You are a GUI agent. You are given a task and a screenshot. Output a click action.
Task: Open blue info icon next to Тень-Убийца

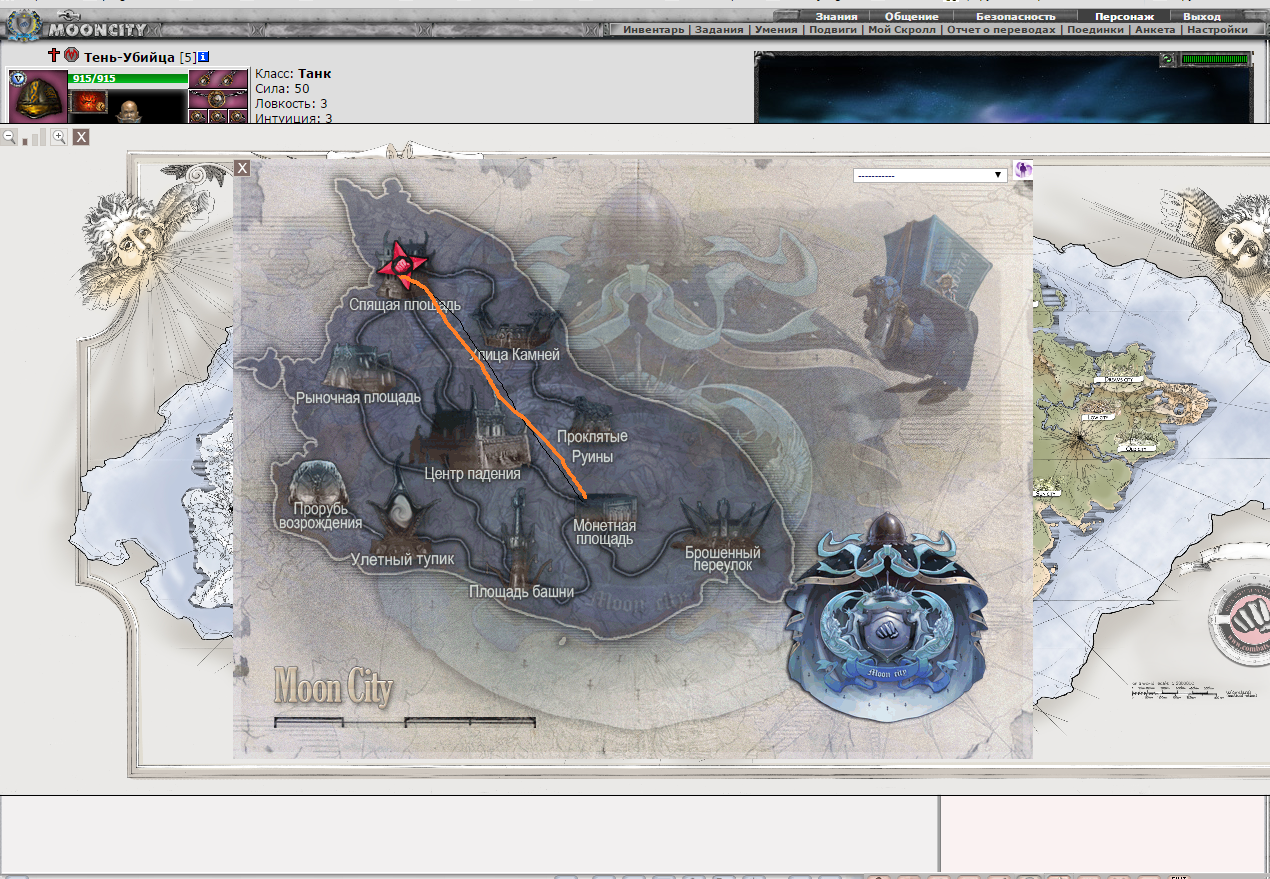click(x=203, y=57)
